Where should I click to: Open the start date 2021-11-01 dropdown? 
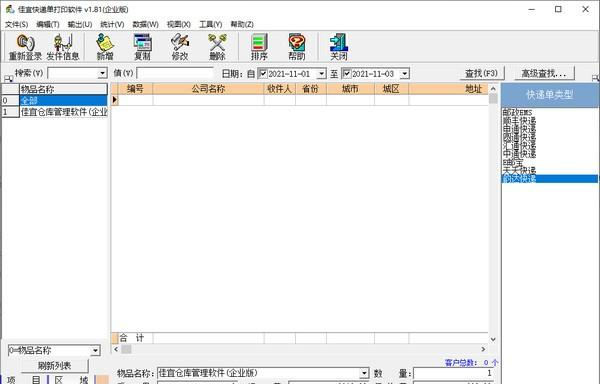(x=321, y=73)
